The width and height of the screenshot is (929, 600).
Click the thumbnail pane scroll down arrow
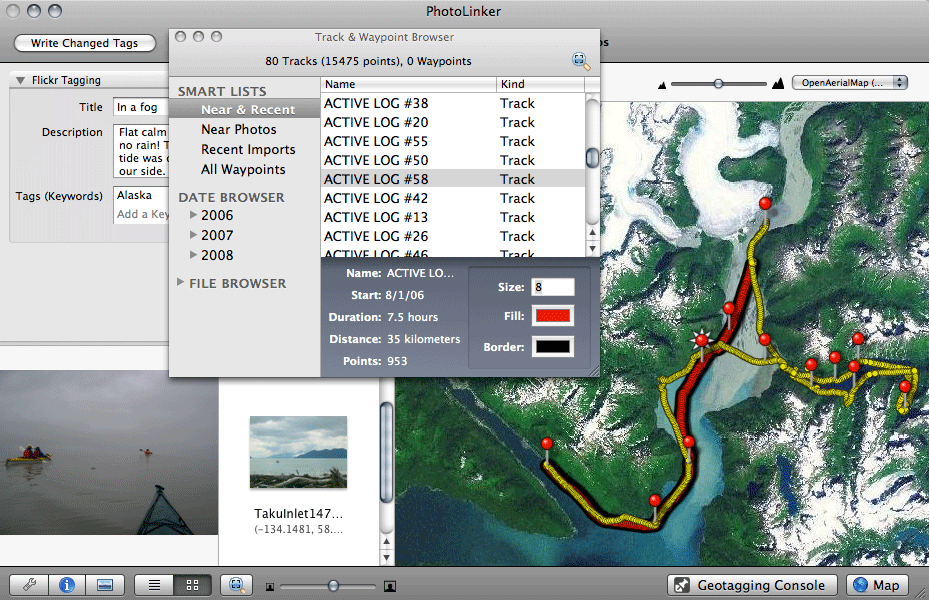tap(386, 557)
